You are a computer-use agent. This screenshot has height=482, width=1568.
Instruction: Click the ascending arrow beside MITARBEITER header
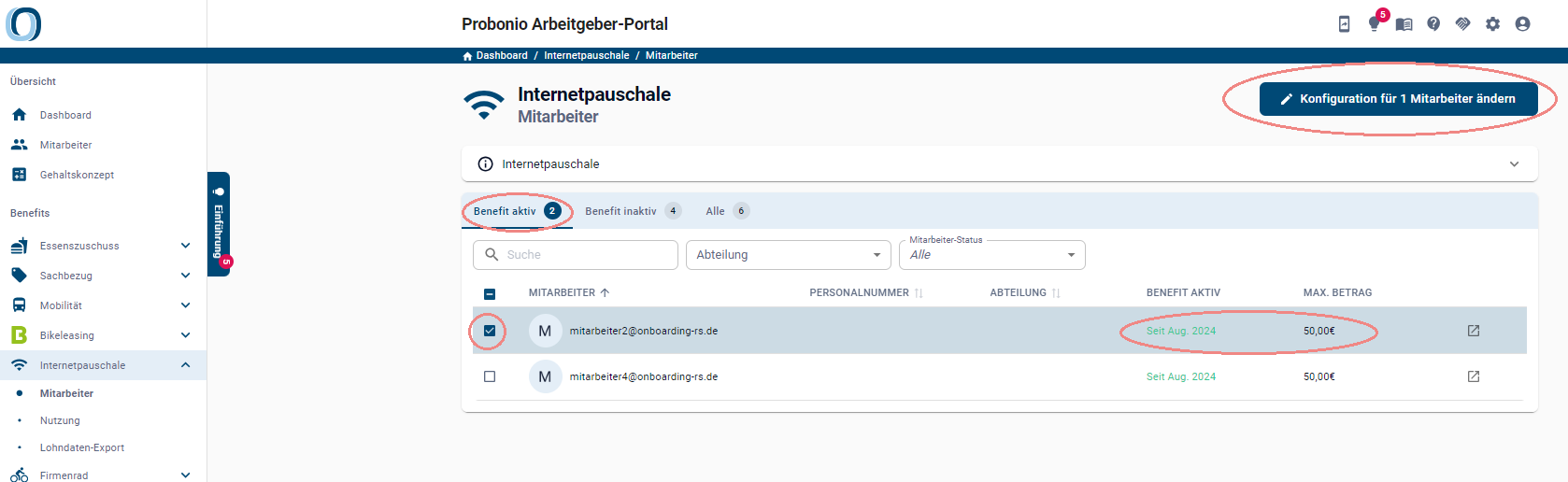pyautogui.click(x=605, y=292)
